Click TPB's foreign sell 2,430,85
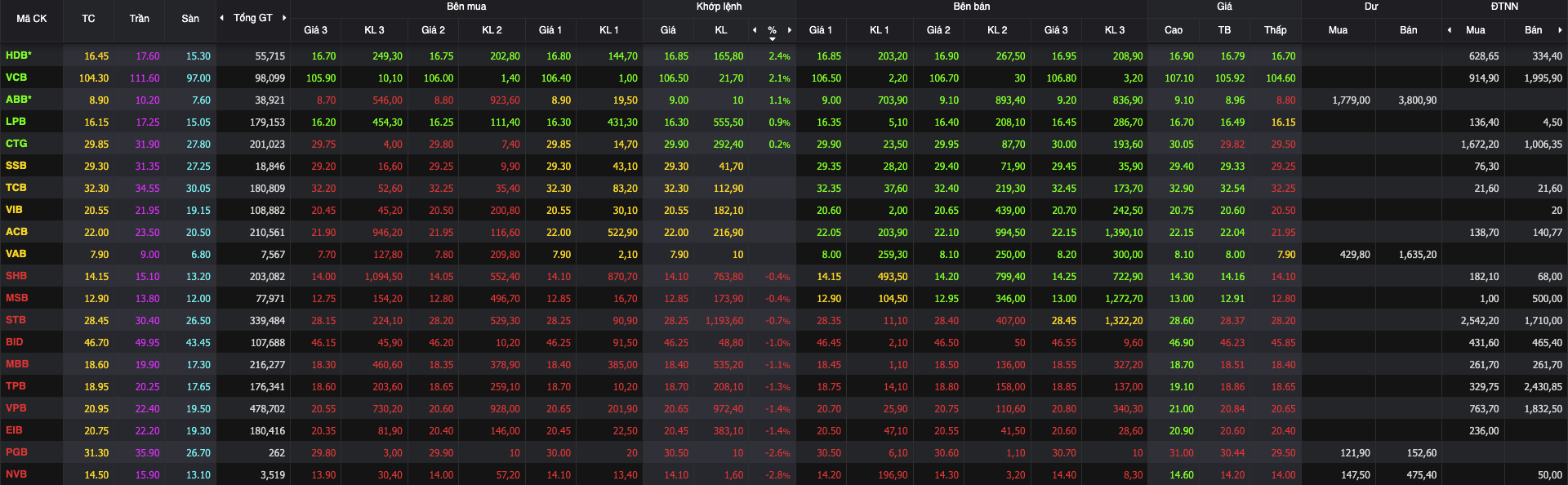Viewport: 1568px width, 485px height. pos(1543,387)
